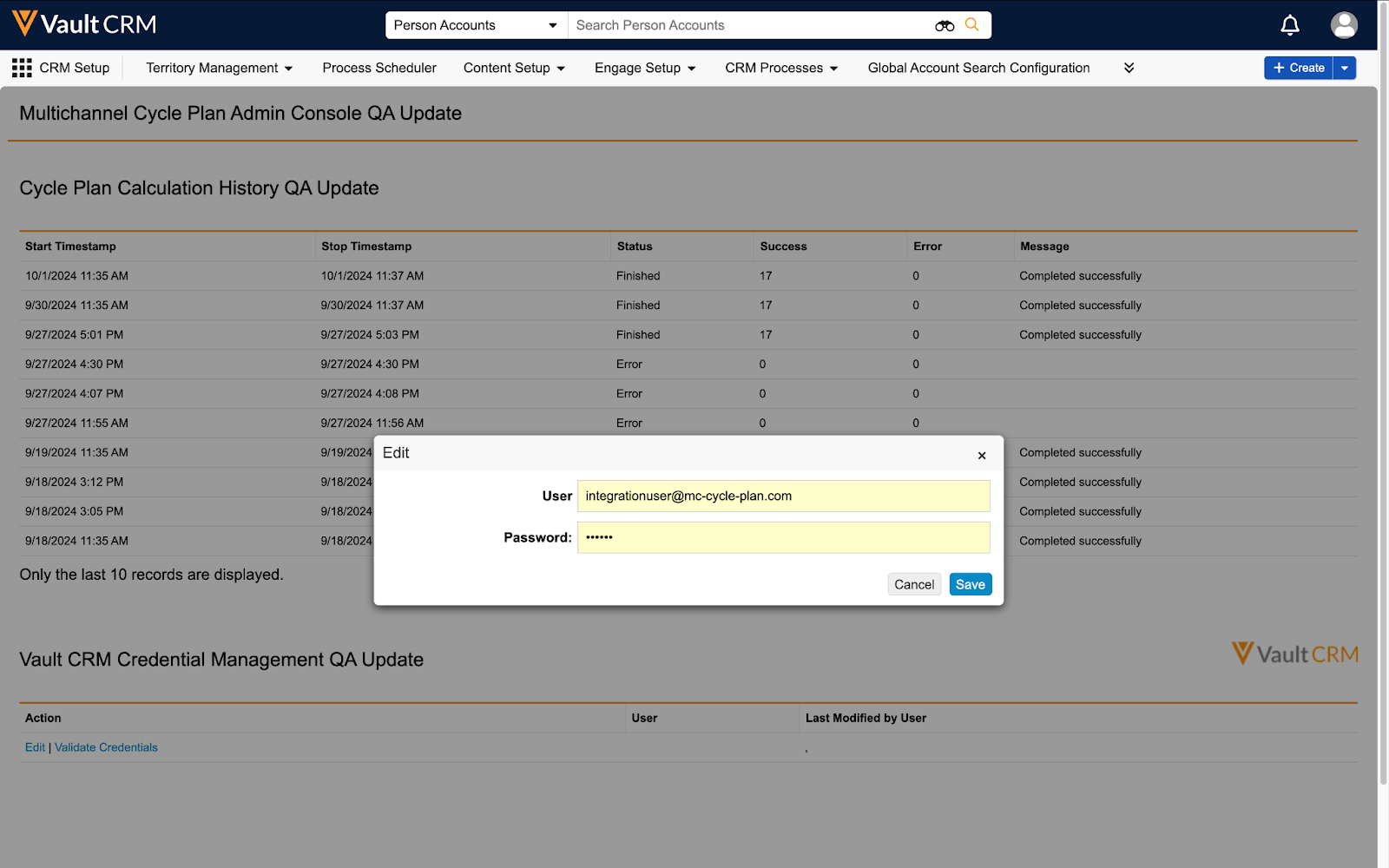Click Save in the Edit dialog

pyautogui.click(x=970, y=584)
